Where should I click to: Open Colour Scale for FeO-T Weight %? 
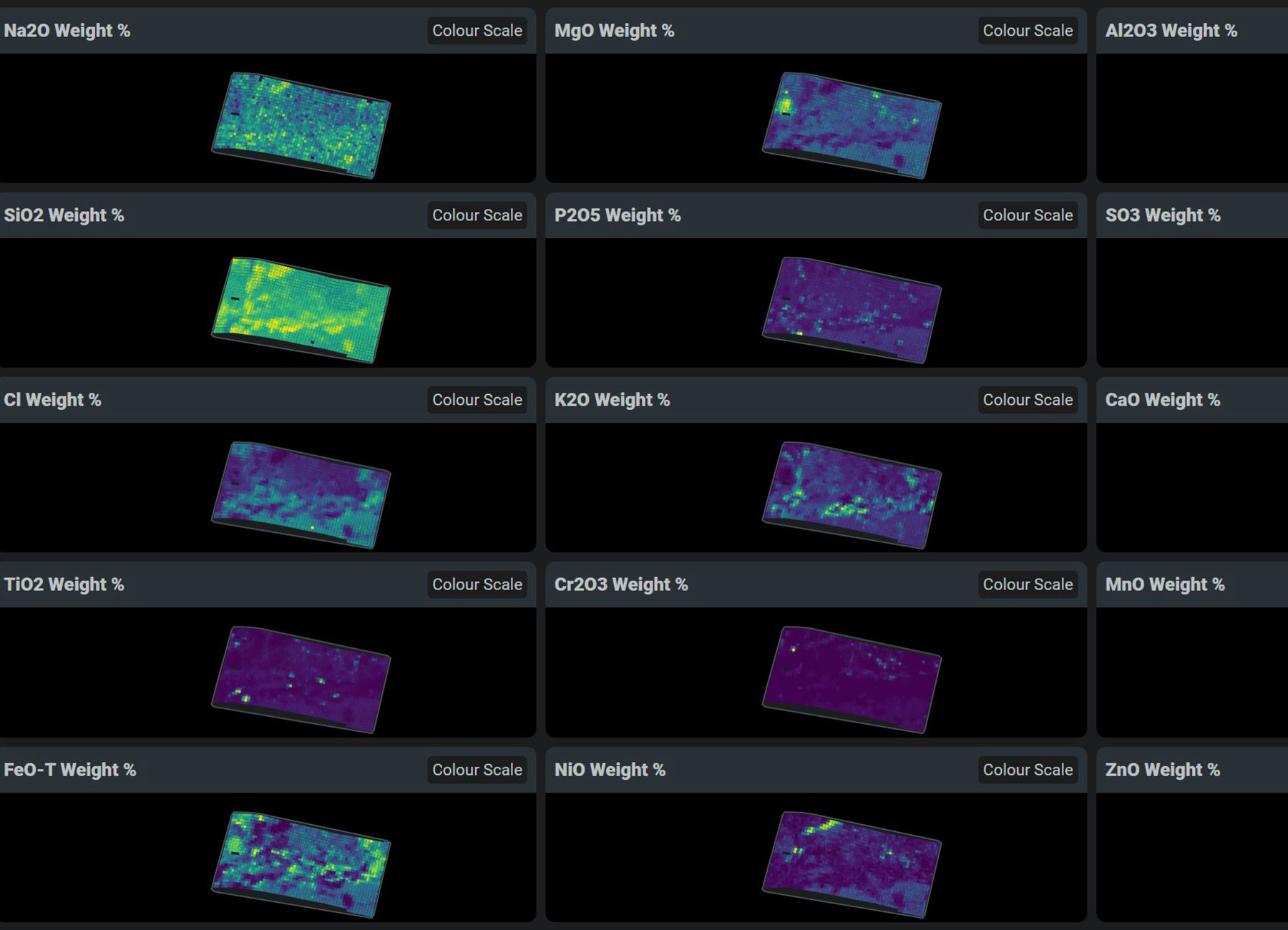(477, 770)
